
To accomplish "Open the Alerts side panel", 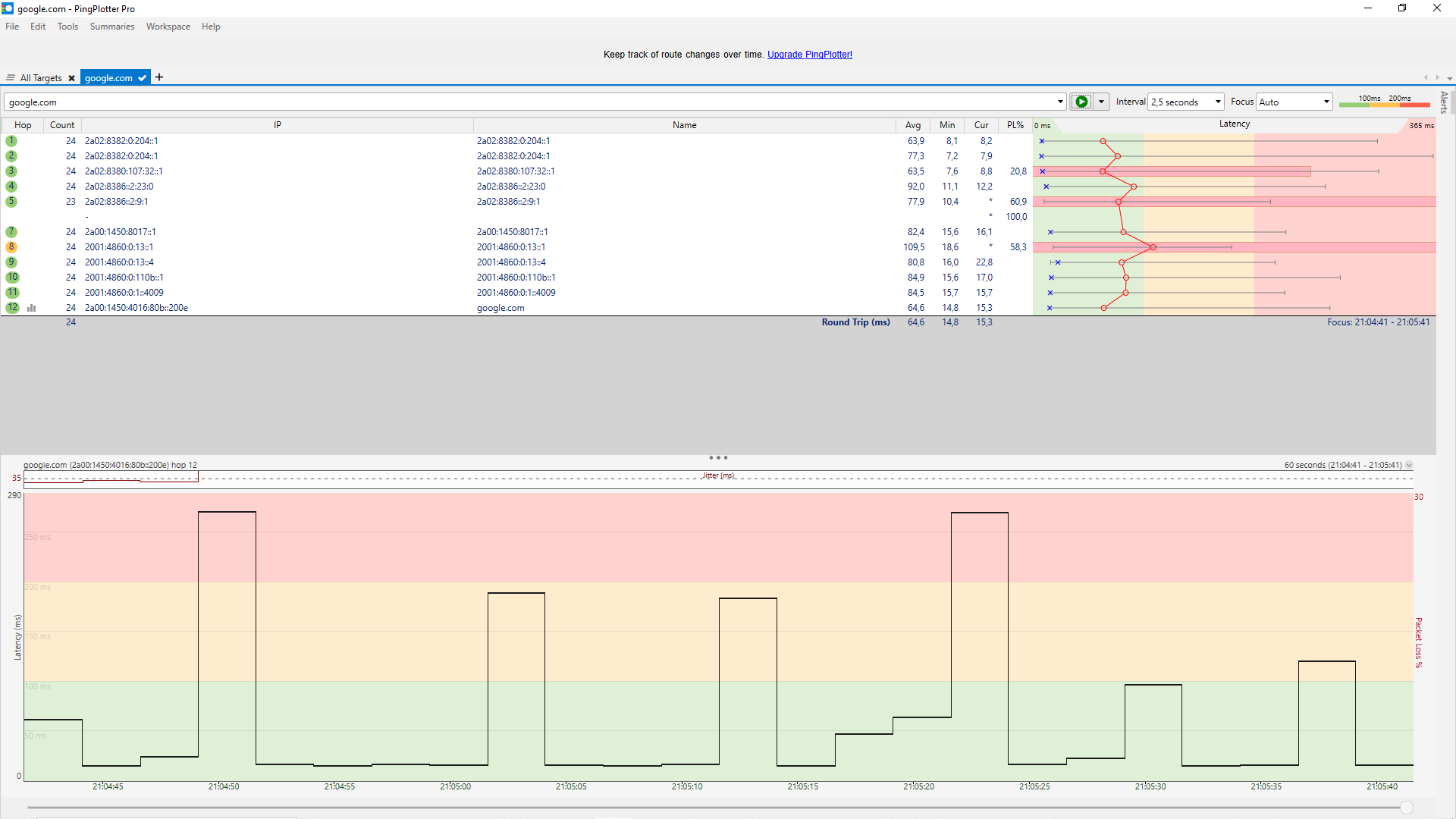I will point(1444,102).
